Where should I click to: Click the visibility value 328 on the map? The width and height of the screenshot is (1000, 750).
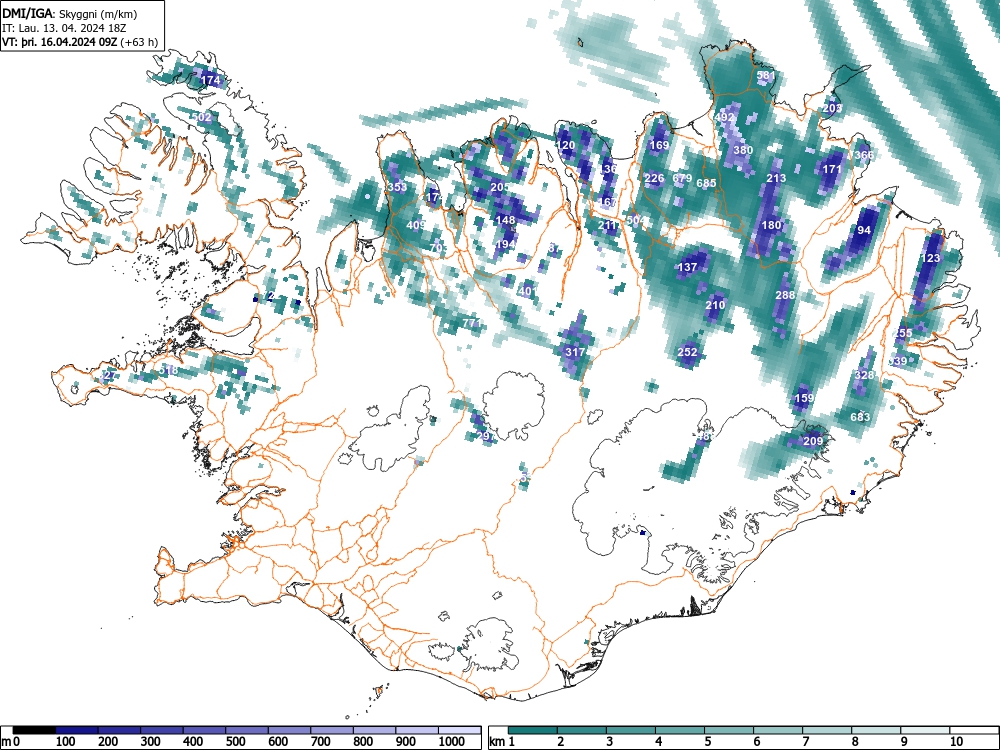click(x=864, y=375)
